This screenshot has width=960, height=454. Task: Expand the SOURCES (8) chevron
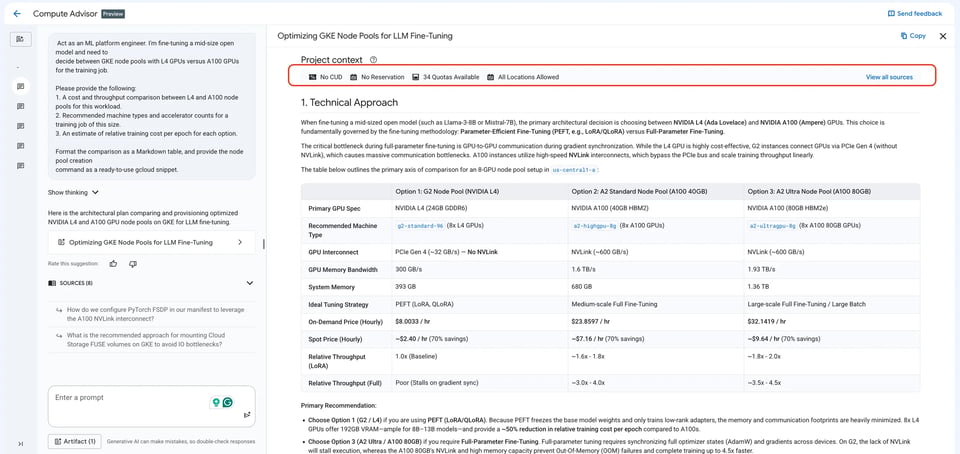(250, 283)
